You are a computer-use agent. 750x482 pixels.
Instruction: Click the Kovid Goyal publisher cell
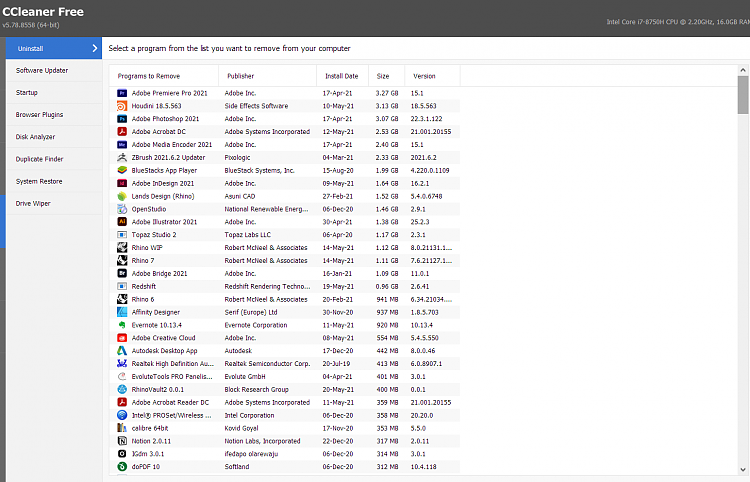pyautogui.click(x=242, y=428)
